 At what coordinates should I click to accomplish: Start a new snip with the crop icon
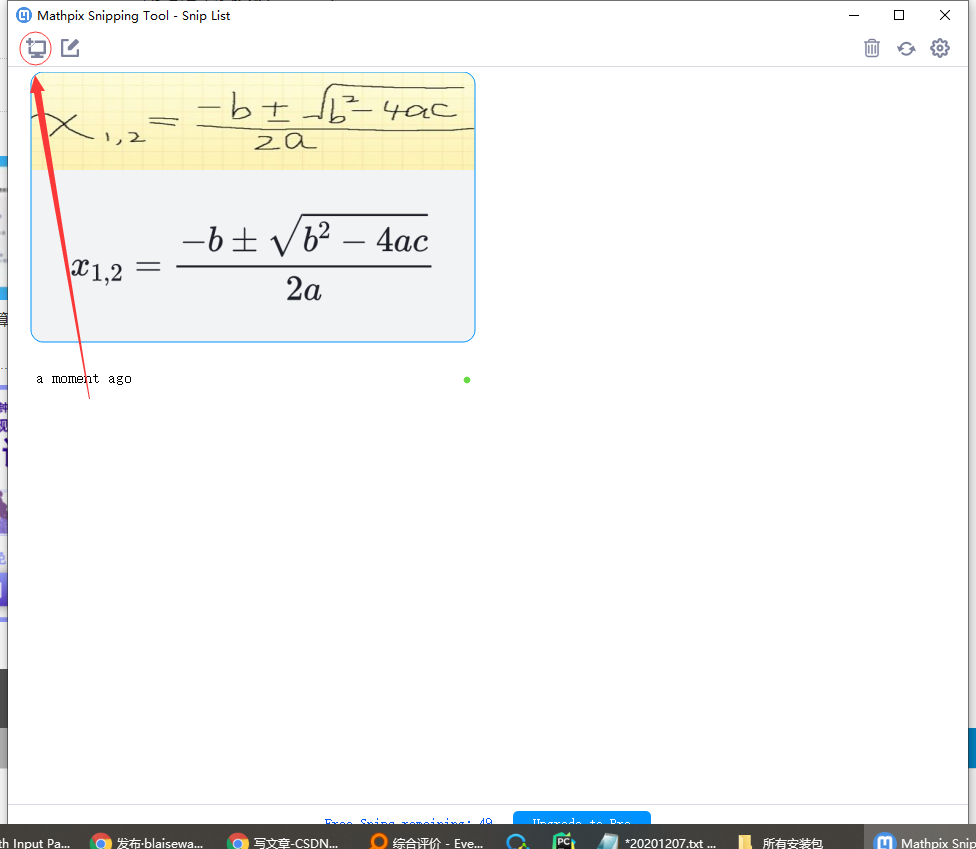click(x=35, y=47)
